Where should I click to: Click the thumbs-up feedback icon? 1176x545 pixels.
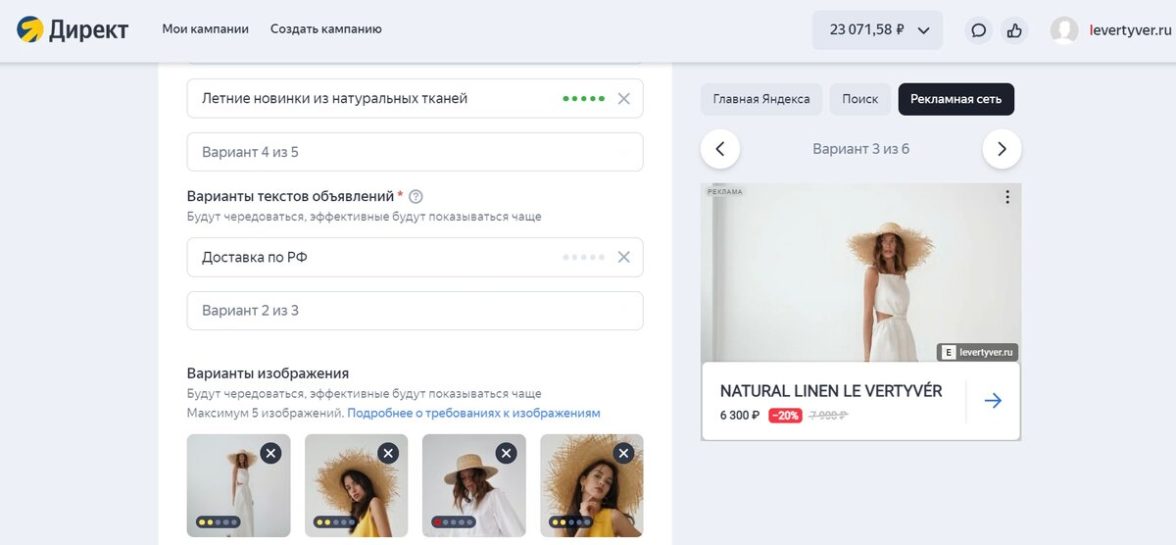(1014, 30)
